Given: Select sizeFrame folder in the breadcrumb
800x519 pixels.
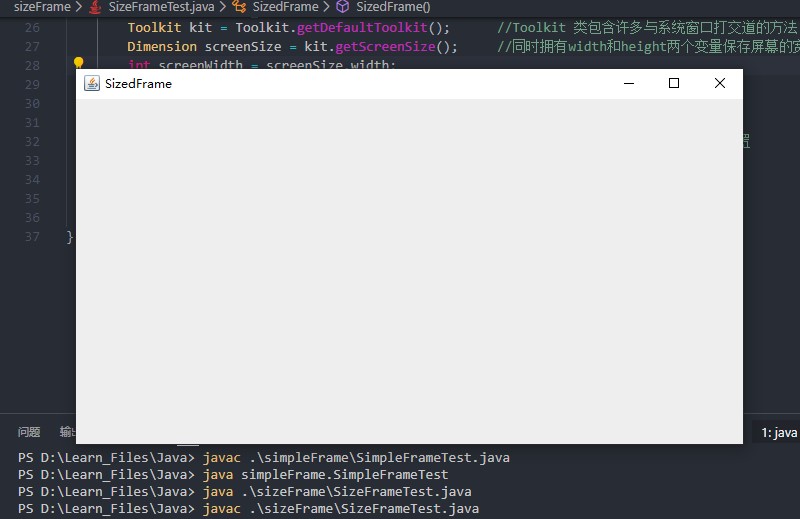Looking at the screenshot, I should pos(42,7).
